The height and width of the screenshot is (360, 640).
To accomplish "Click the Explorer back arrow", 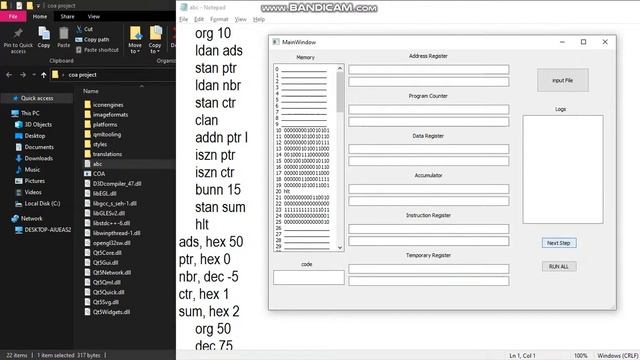I will [x=9, y=75].
